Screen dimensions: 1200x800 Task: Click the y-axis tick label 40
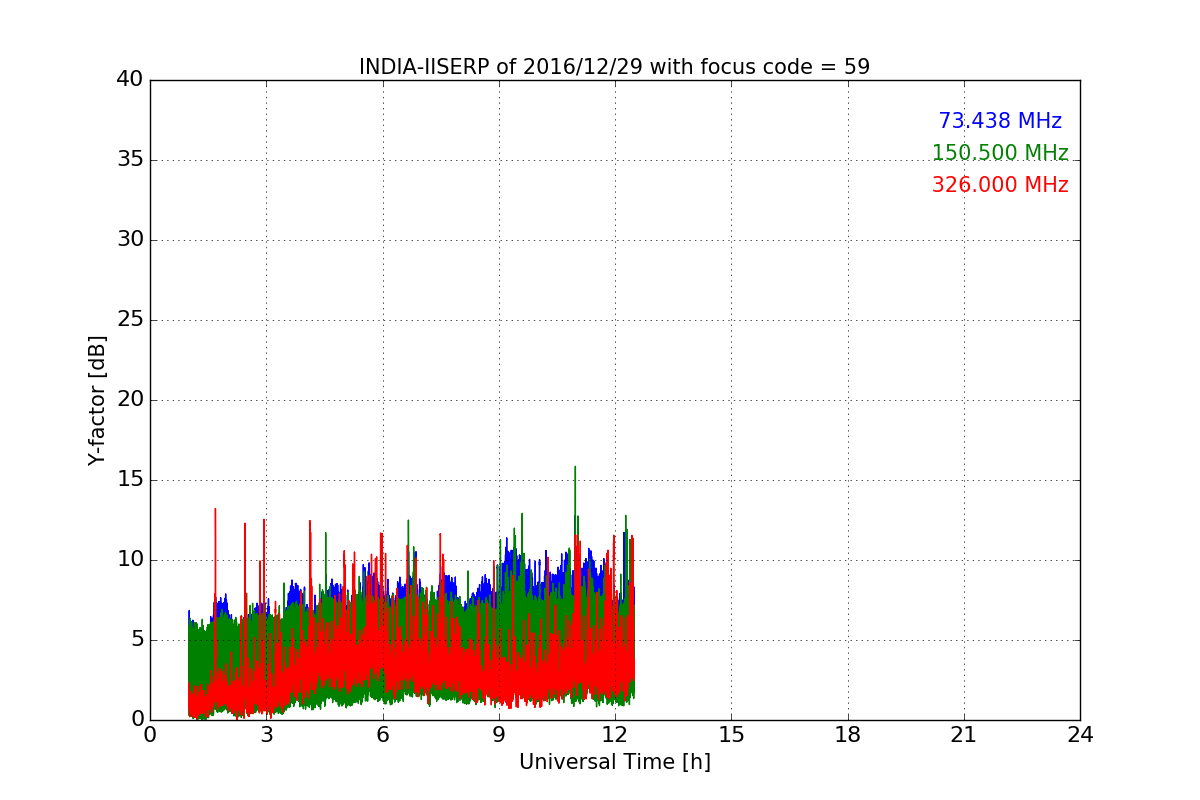[x=129, y=80]
